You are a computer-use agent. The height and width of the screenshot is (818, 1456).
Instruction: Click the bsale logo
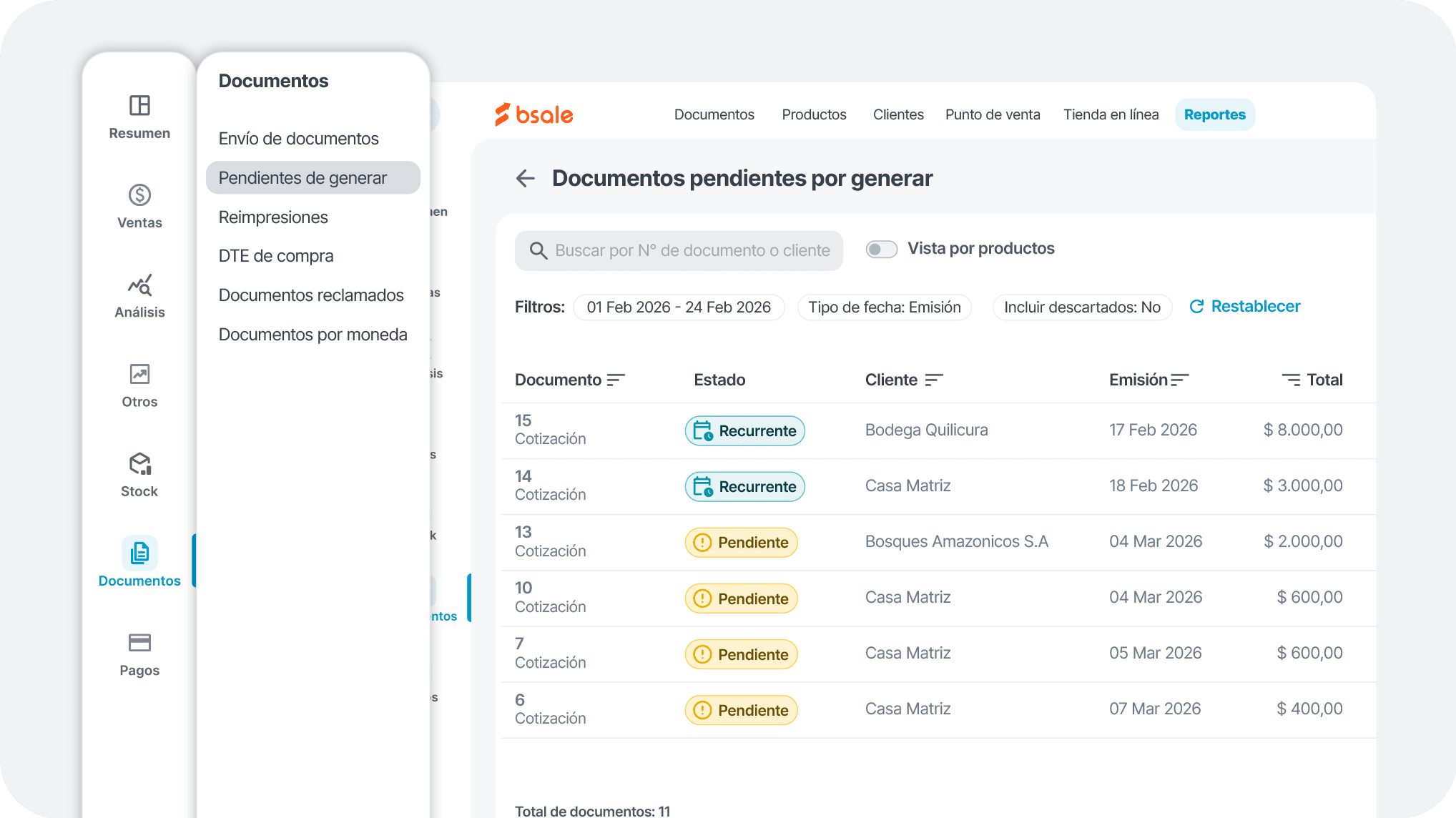point(533,114)
